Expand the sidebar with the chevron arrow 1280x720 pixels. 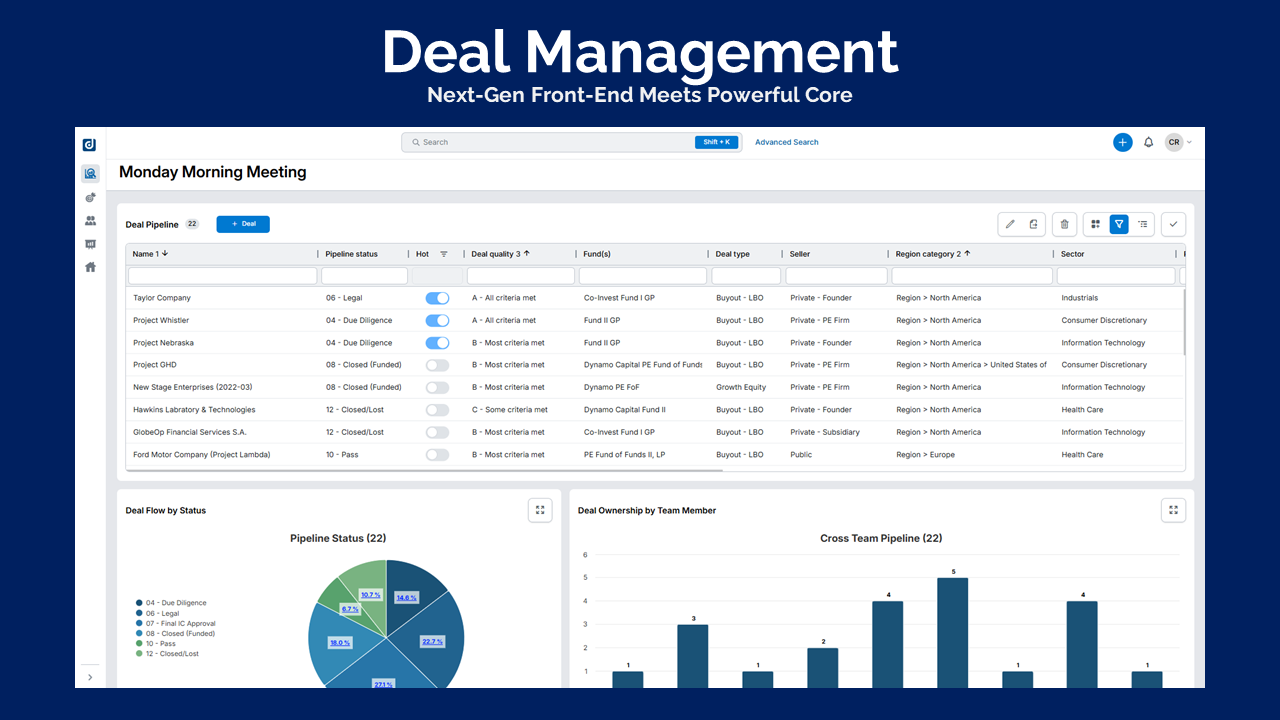click(90, 677)
